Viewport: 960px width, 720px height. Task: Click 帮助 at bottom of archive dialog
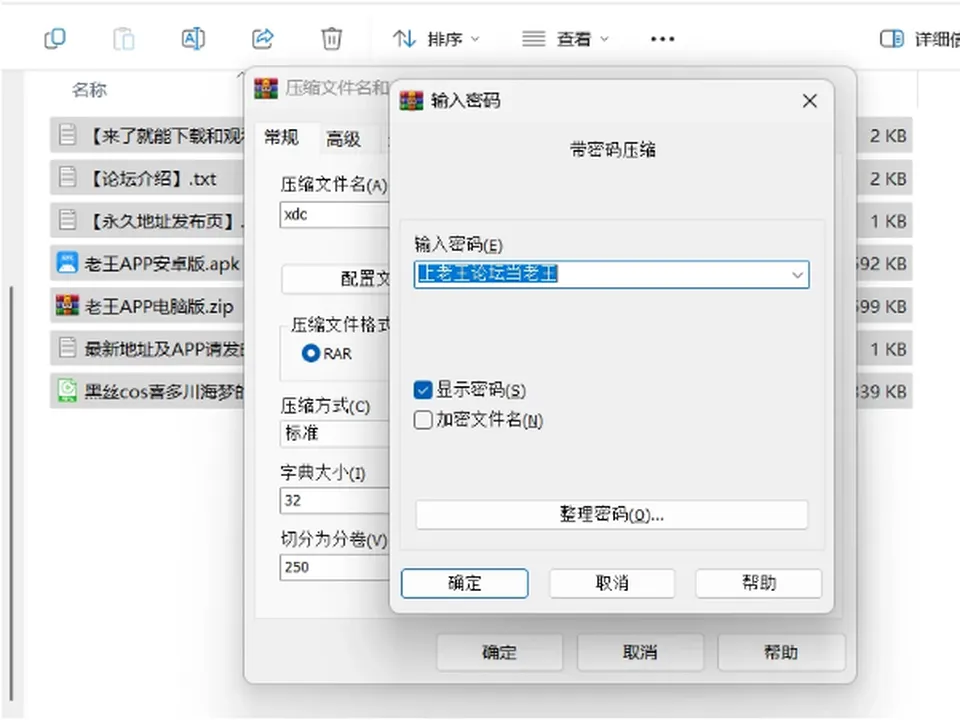tap(781, 652)
